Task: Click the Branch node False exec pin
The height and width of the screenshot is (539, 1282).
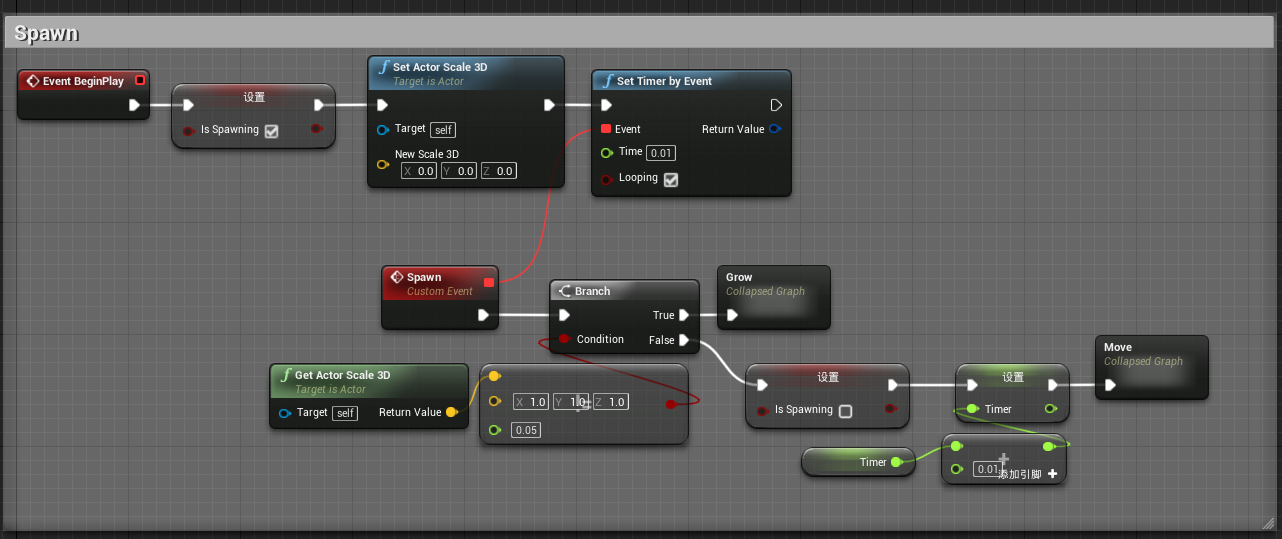Action: coord(683,340)
